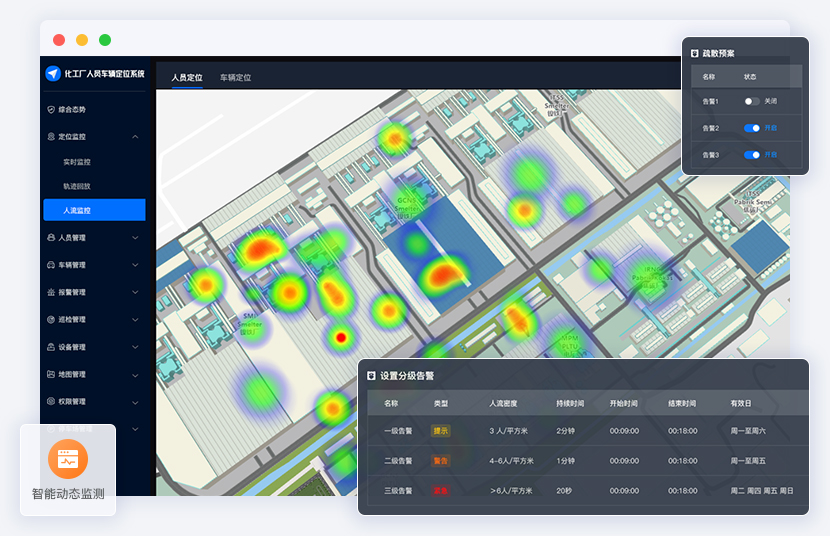Click the 综合态势 shield icon
830x536 pixels.
pos(51,109)
